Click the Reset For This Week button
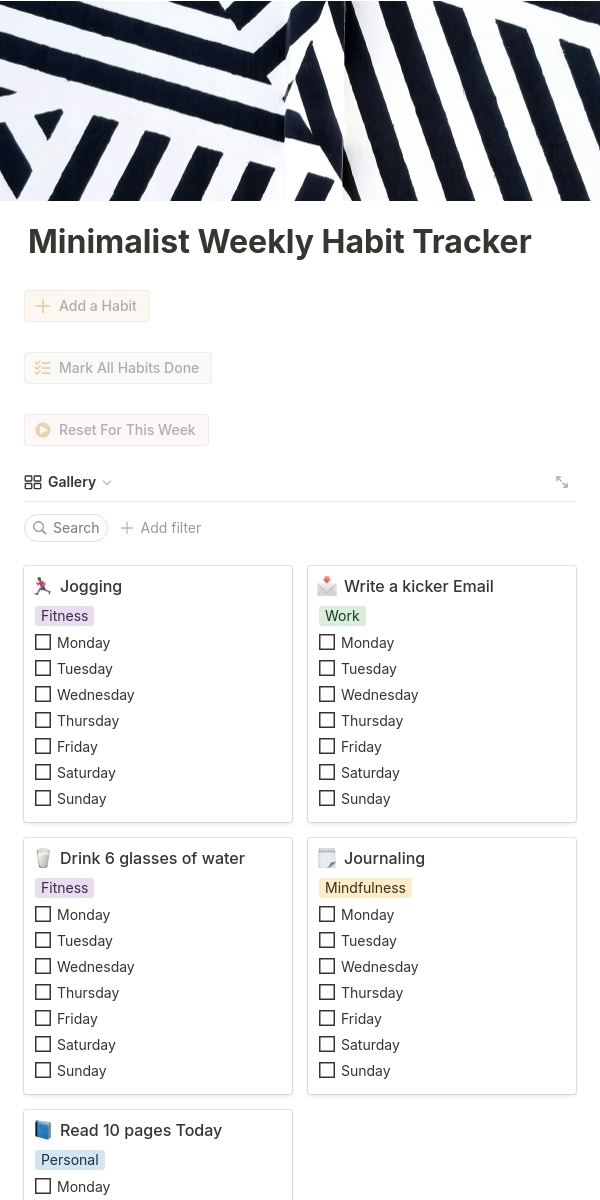The image size is (600, 1200). coord(116,430)
